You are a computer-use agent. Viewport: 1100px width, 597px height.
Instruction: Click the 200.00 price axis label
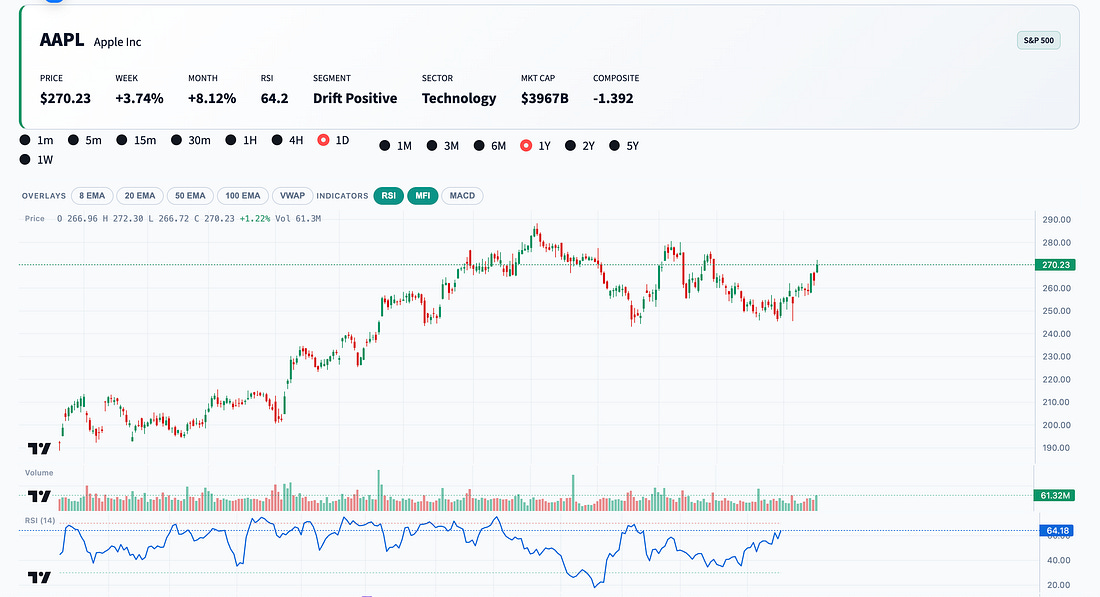[x=1057, y=425]
